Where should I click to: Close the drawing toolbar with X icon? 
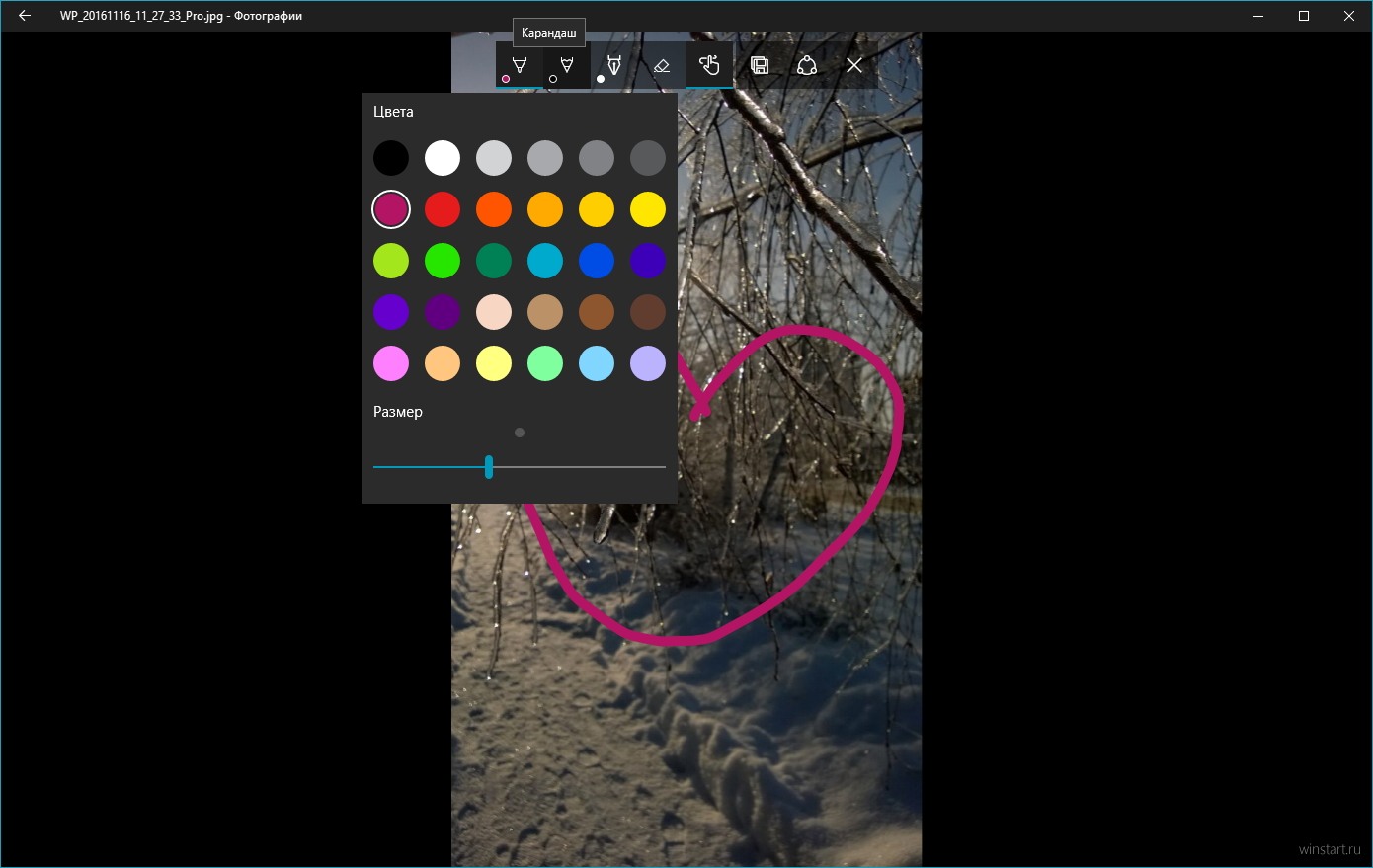coord(854,65)
